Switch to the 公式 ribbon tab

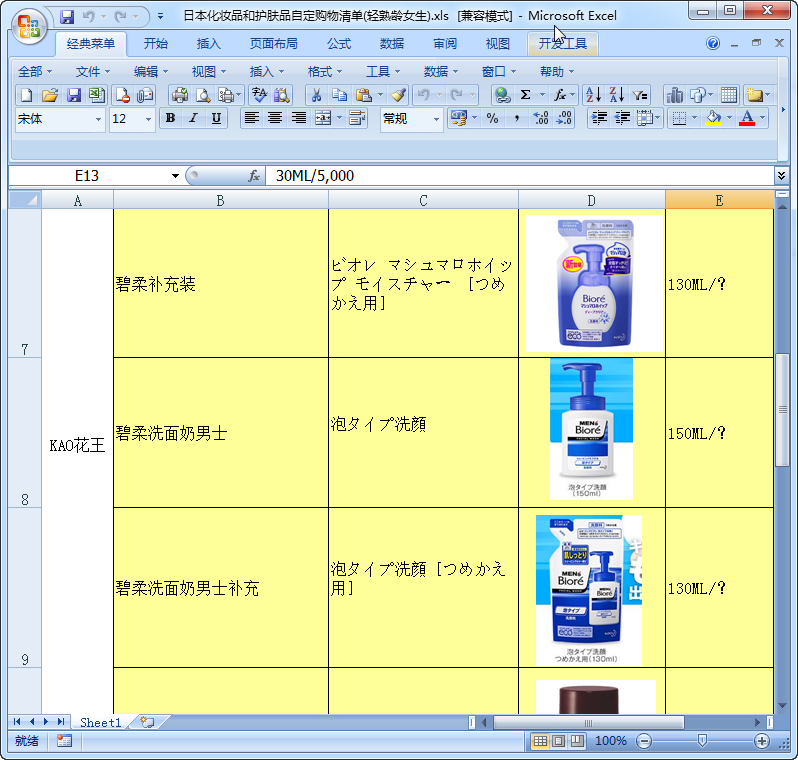339,44
